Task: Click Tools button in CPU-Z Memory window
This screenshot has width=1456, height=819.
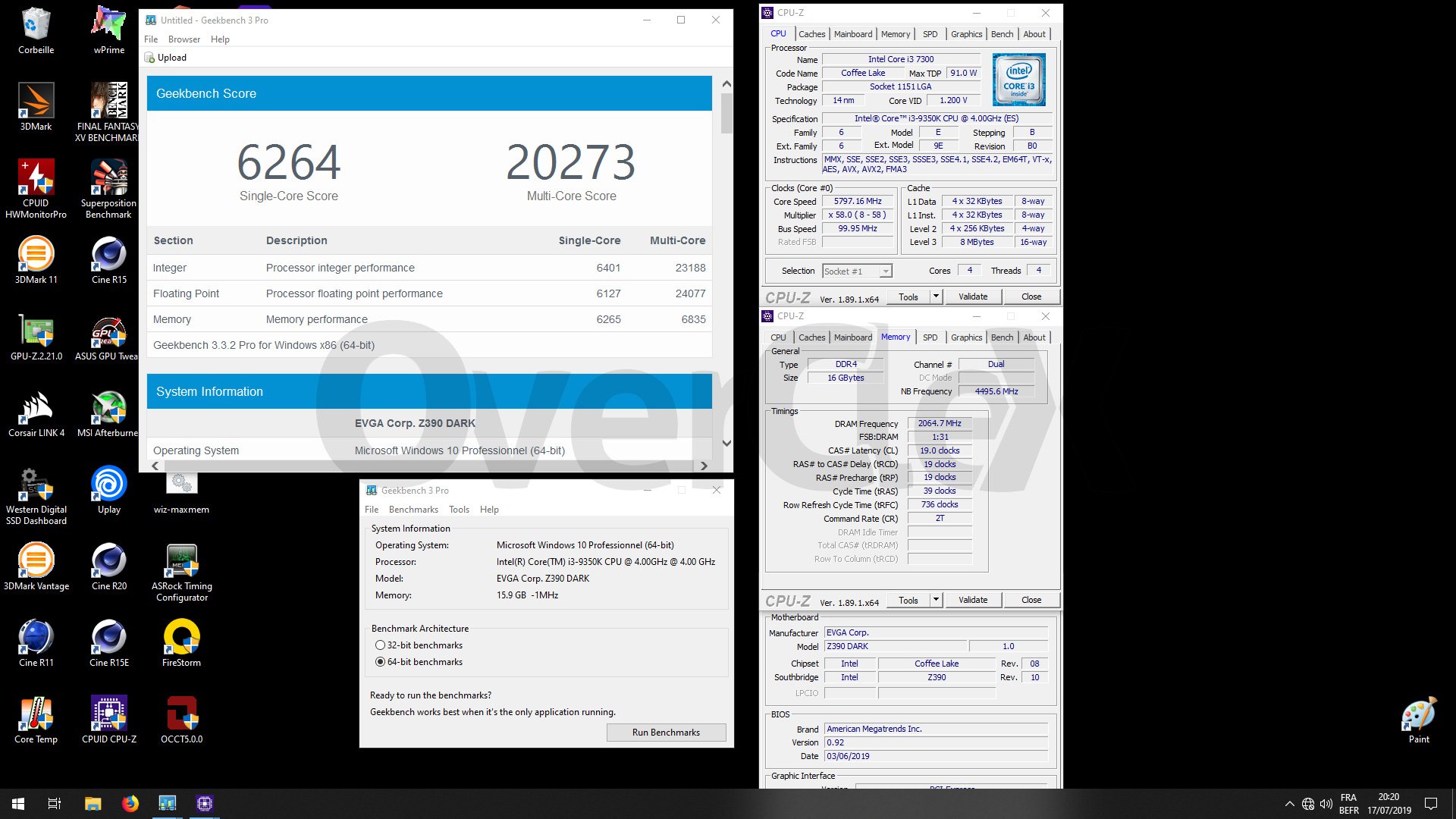Action: 908,600
